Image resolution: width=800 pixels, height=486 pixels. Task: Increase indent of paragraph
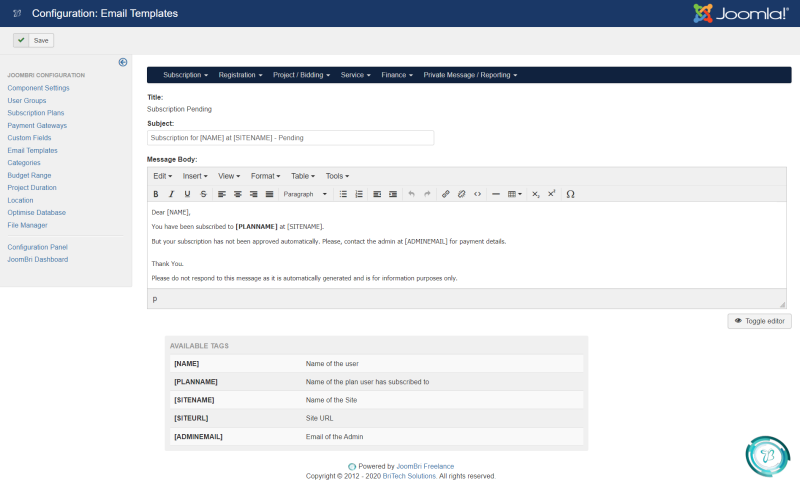click(393, 194)
